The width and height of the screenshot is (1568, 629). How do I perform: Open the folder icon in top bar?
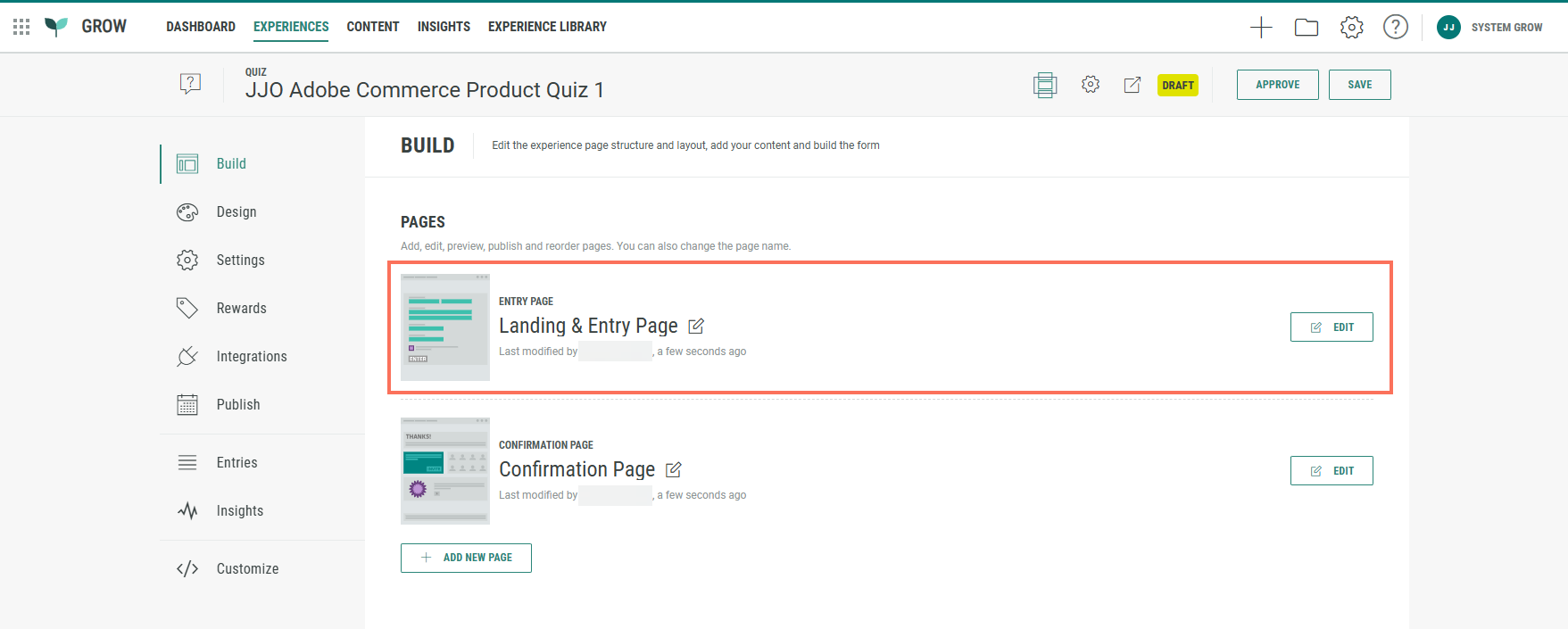1307,28
